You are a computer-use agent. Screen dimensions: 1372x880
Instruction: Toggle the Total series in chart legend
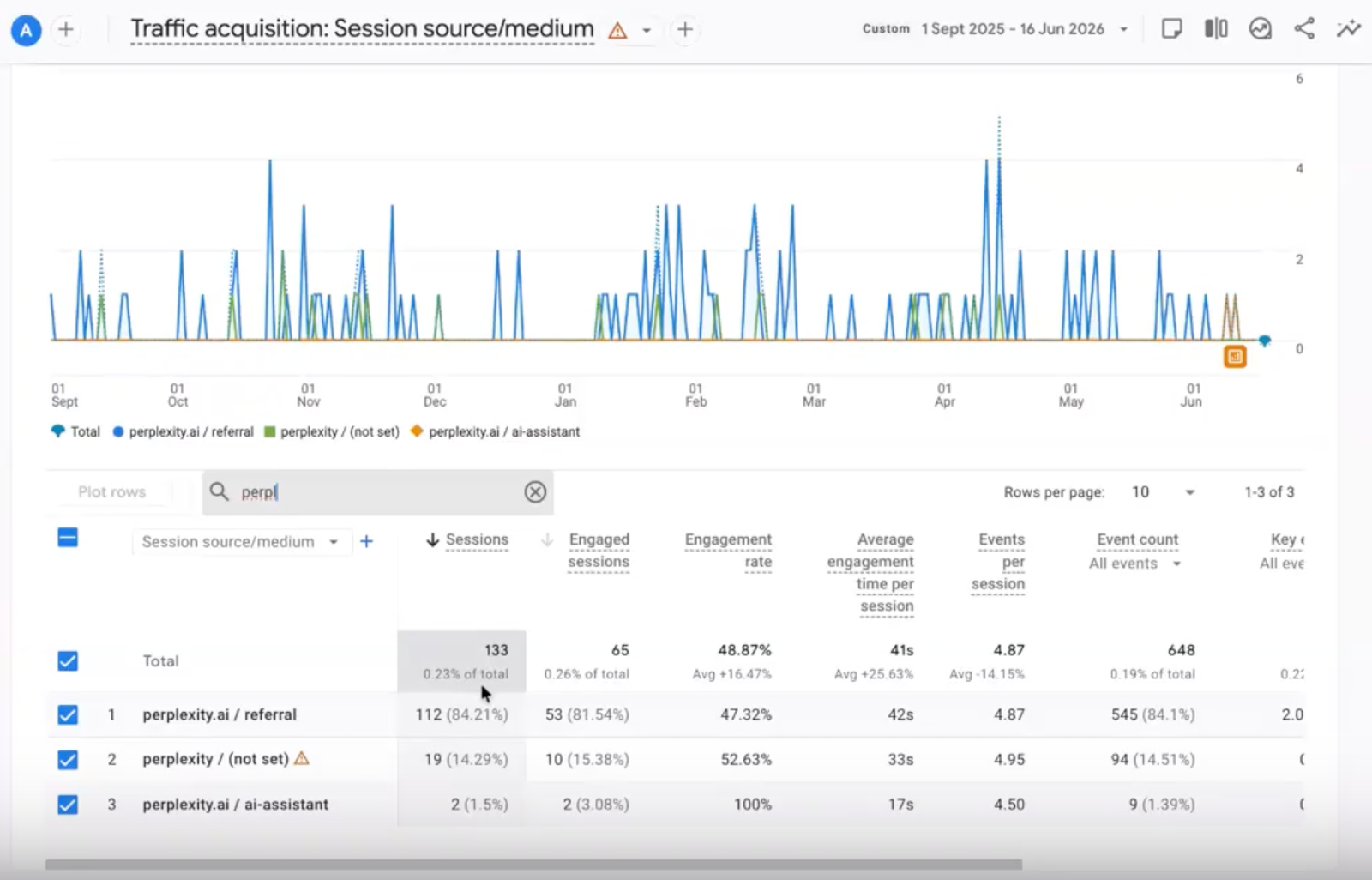pos(75,431)
